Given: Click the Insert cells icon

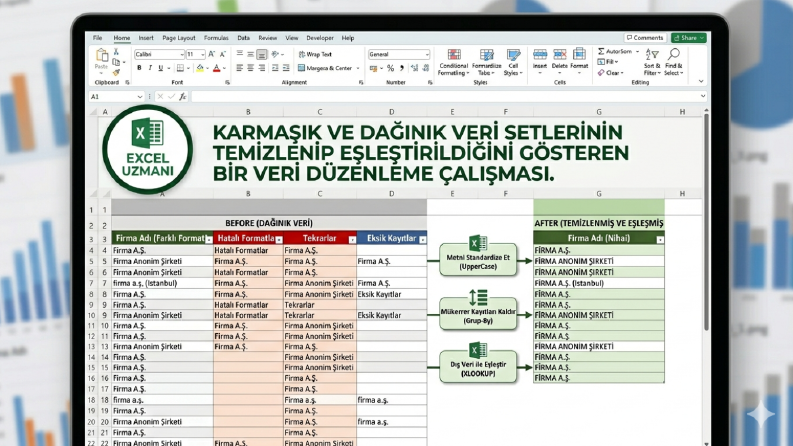Looking at the screenshot, I should pos(540,55).
